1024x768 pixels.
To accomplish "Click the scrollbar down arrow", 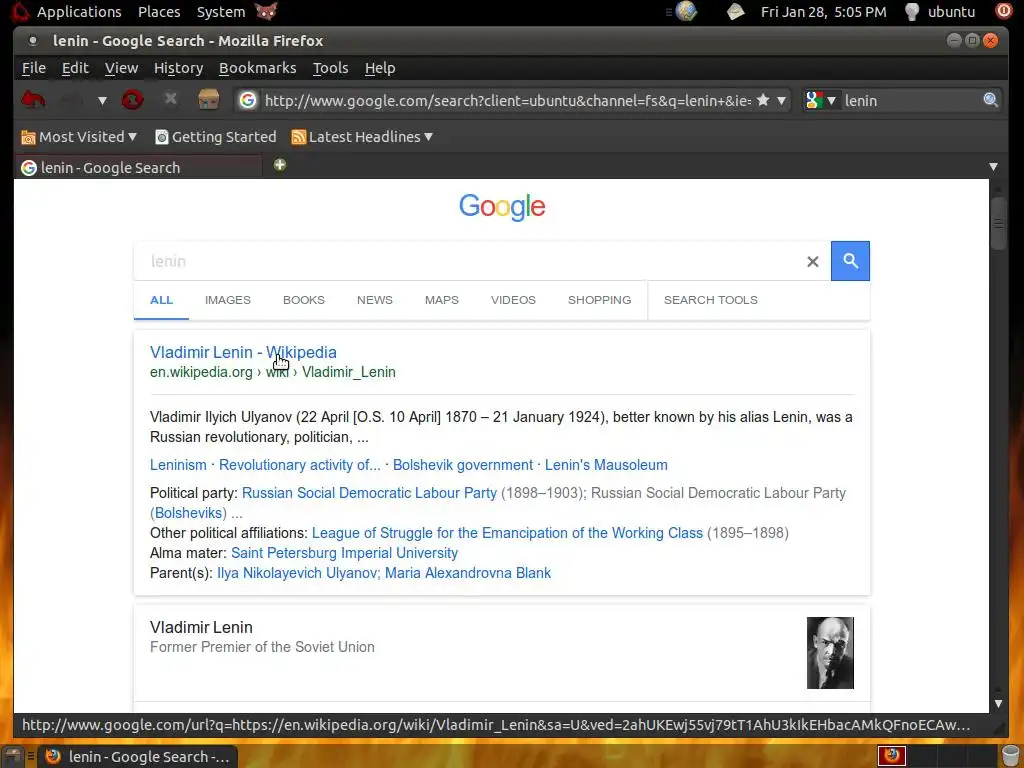I will point(999,703).
